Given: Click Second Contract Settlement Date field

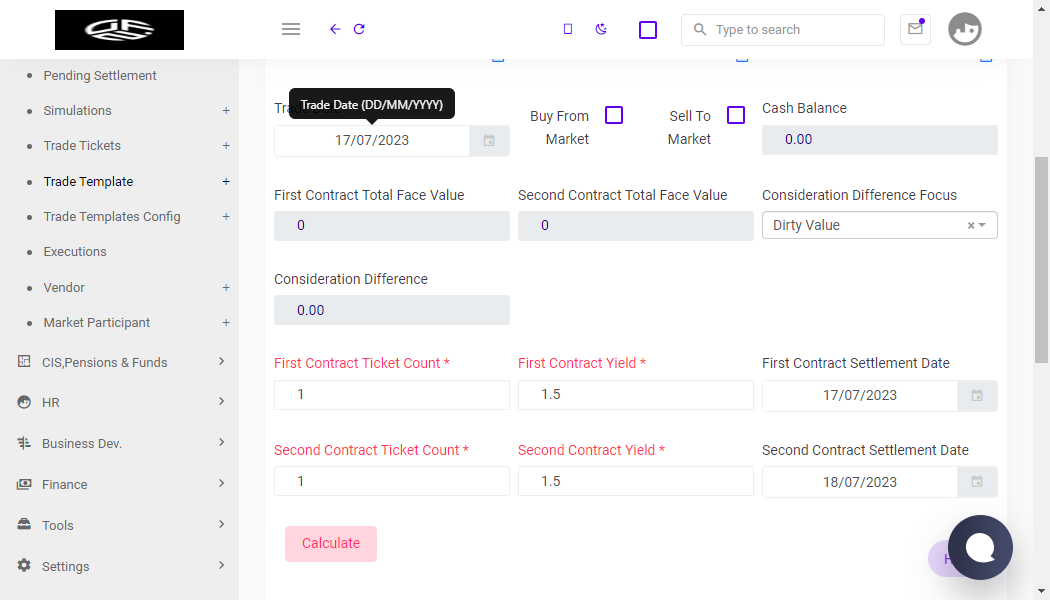Looking at the screenshot, I should click(x=860, y=482).
